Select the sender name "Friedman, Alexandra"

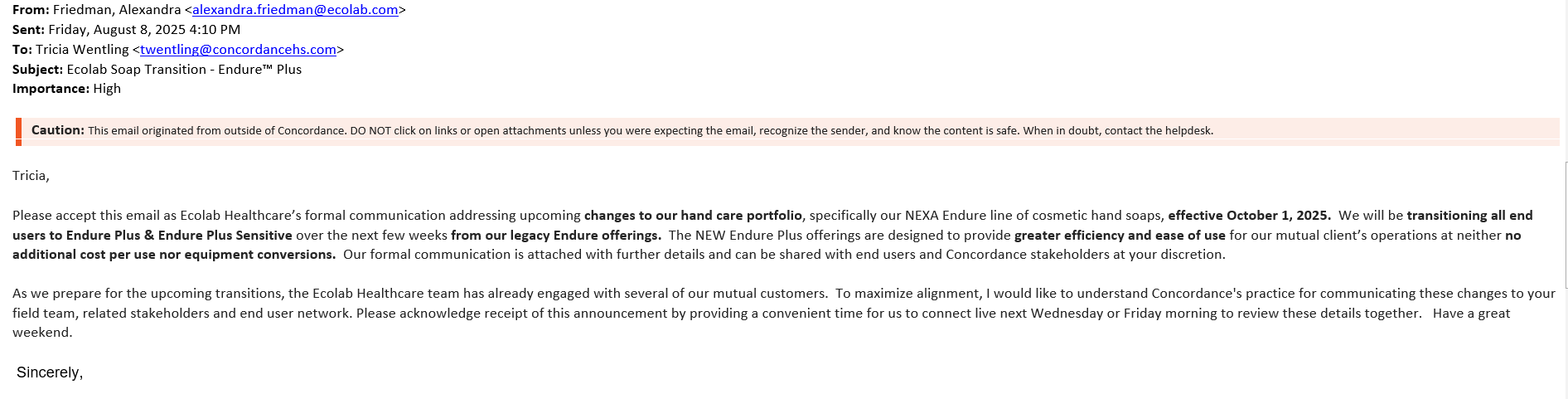point(117,10)
